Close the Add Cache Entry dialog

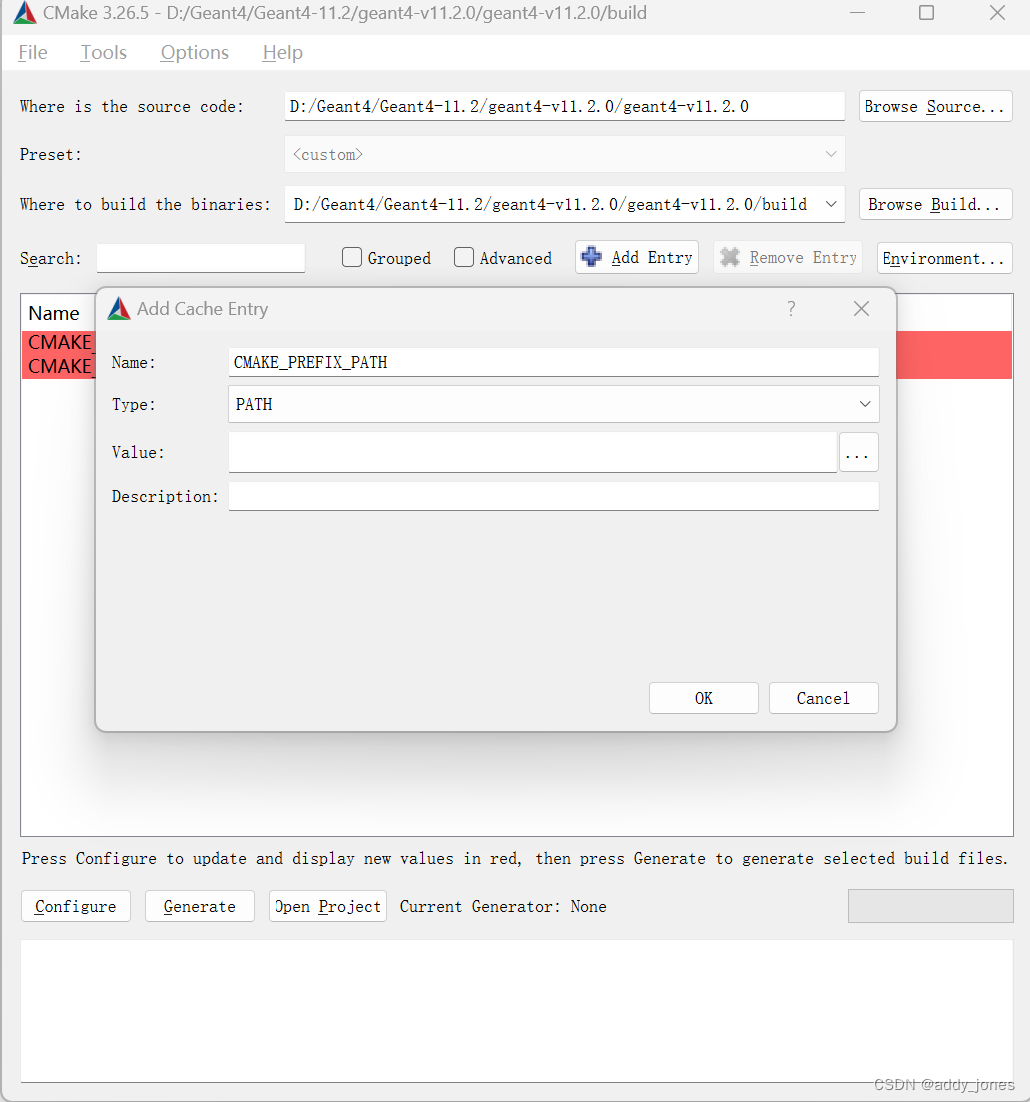coord(861,309)
